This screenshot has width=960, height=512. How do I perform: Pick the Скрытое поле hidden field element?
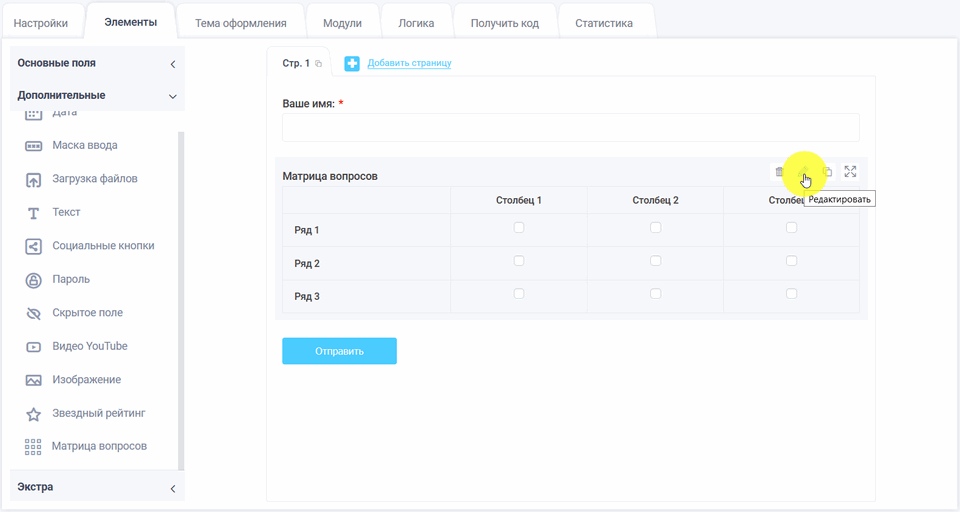tap(87, 313)
